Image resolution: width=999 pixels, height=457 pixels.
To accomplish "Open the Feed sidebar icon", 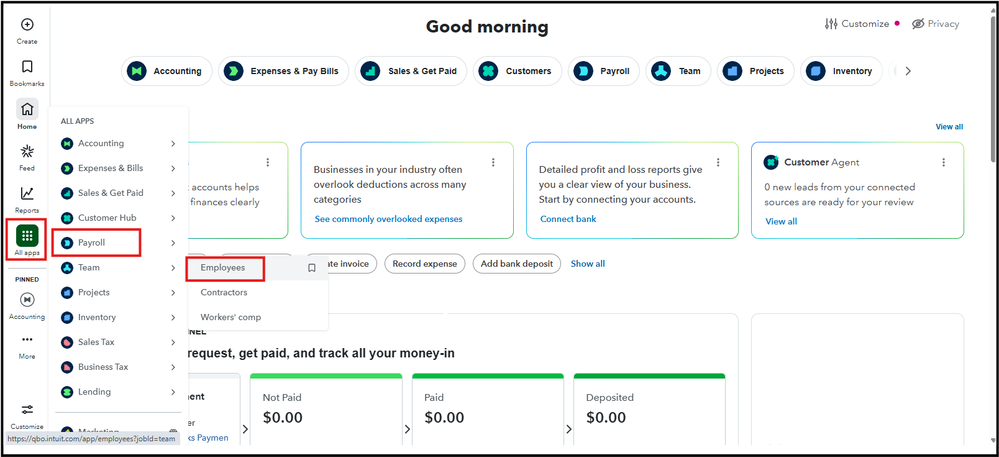I will [x=27, y=152].
